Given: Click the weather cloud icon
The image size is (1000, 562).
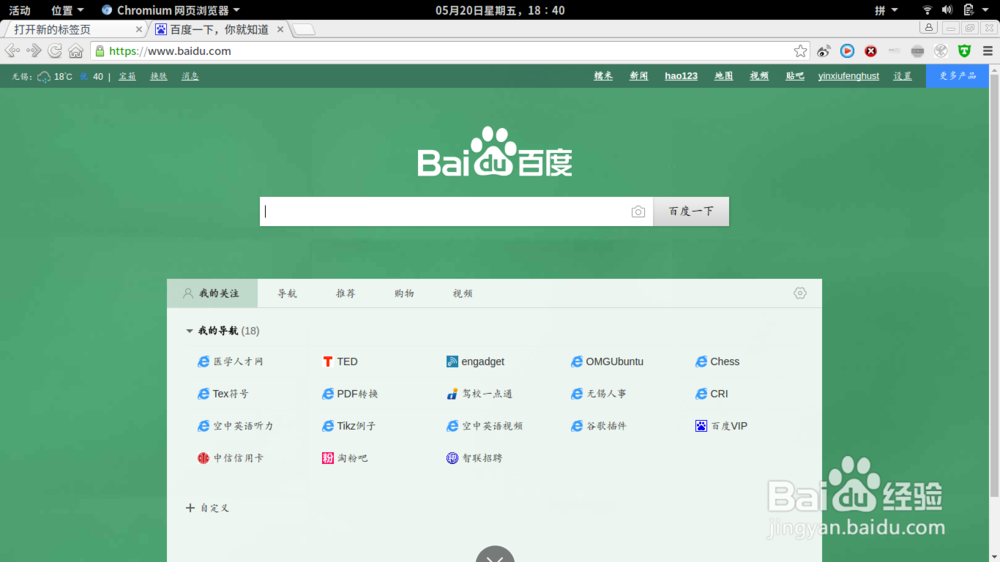Looking at the screenshot, I should (44, 77).
